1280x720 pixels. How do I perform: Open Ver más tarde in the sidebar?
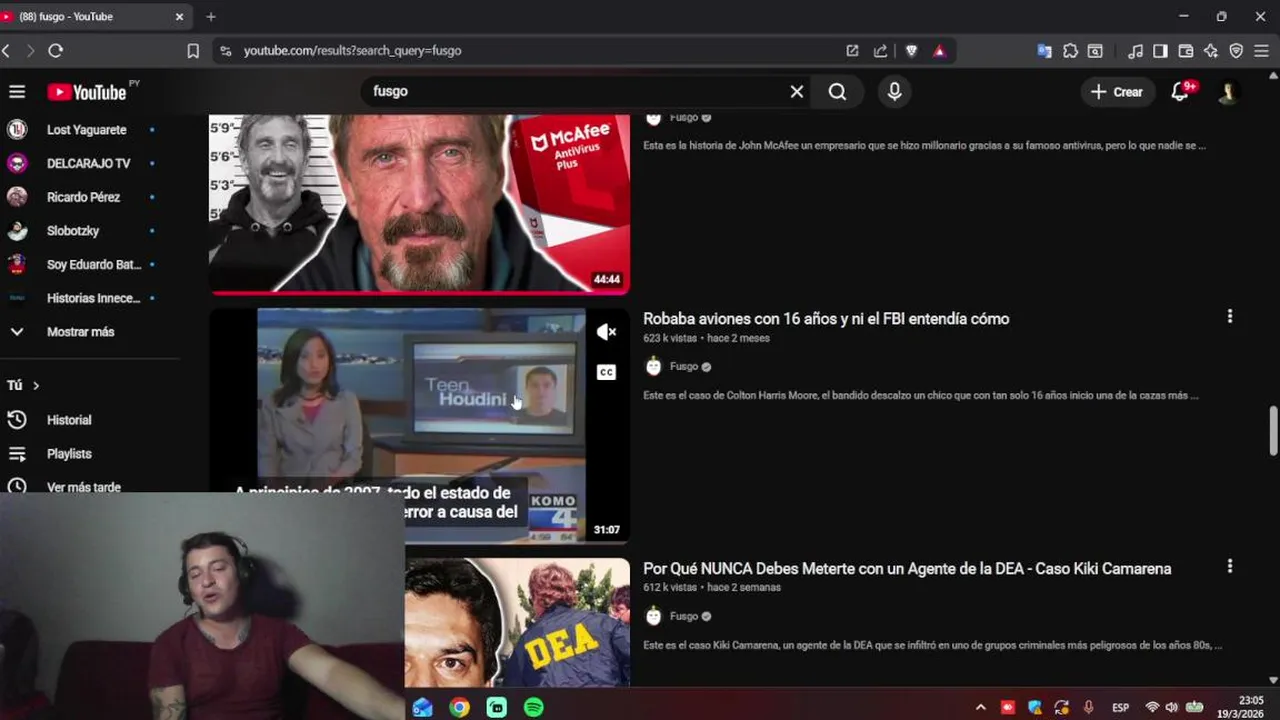pos(82,485)
